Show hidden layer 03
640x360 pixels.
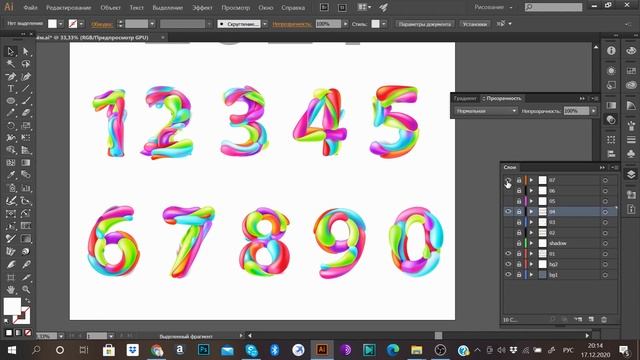click(508, 222)
